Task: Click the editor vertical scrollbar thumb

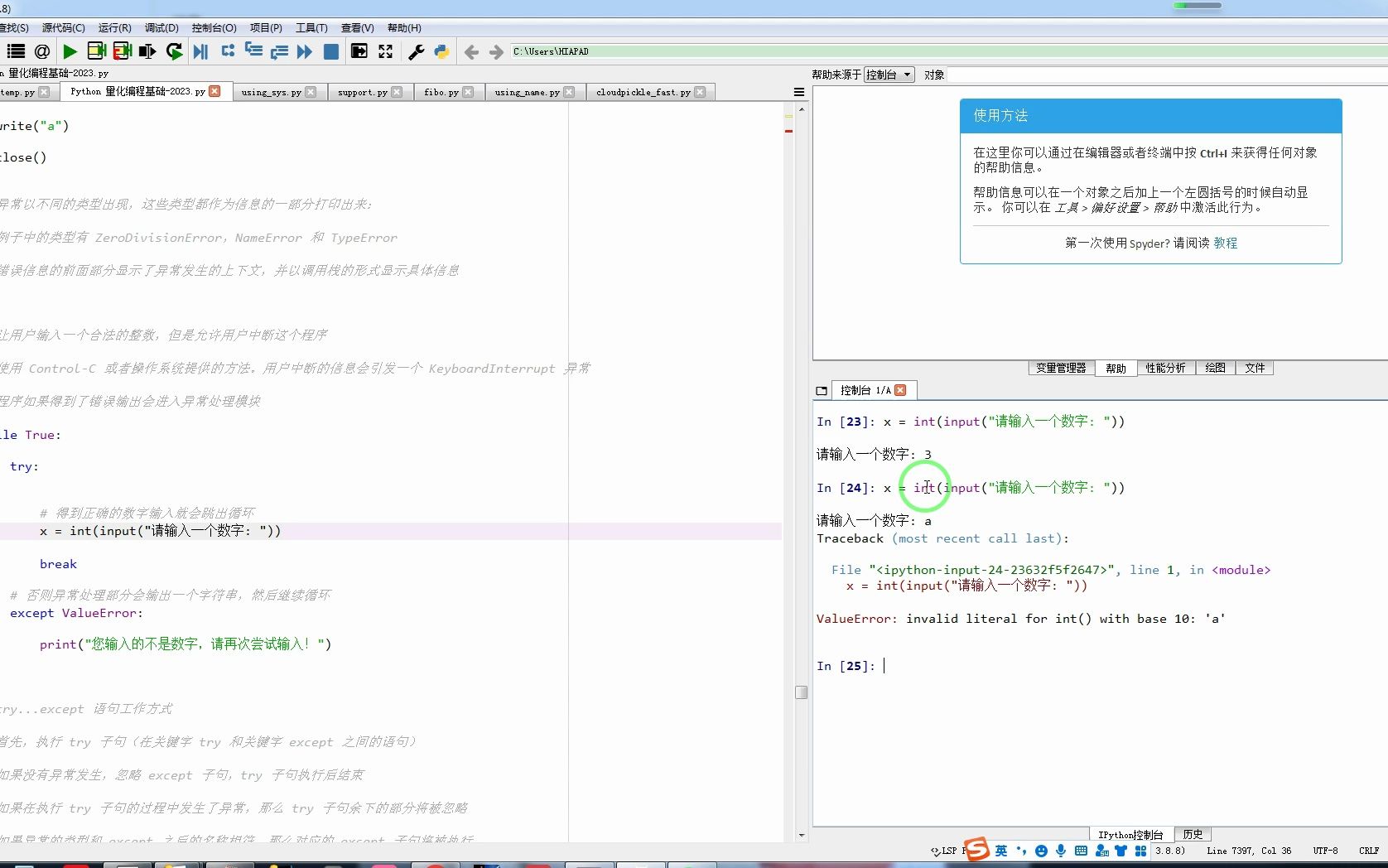Action: click(x=801, y=692)
